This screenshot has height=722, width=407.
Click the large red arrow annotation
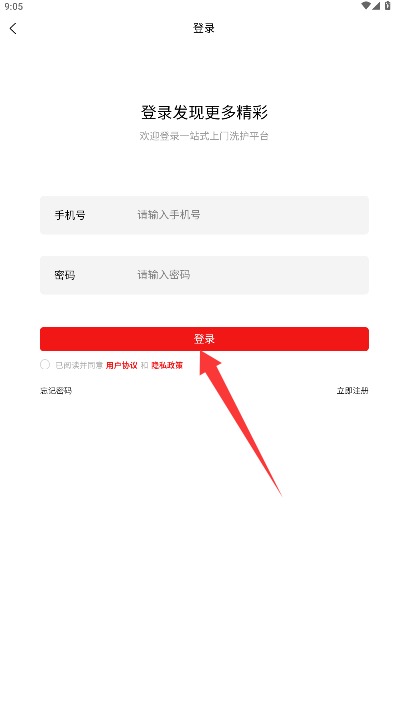(x=240, y=424)
